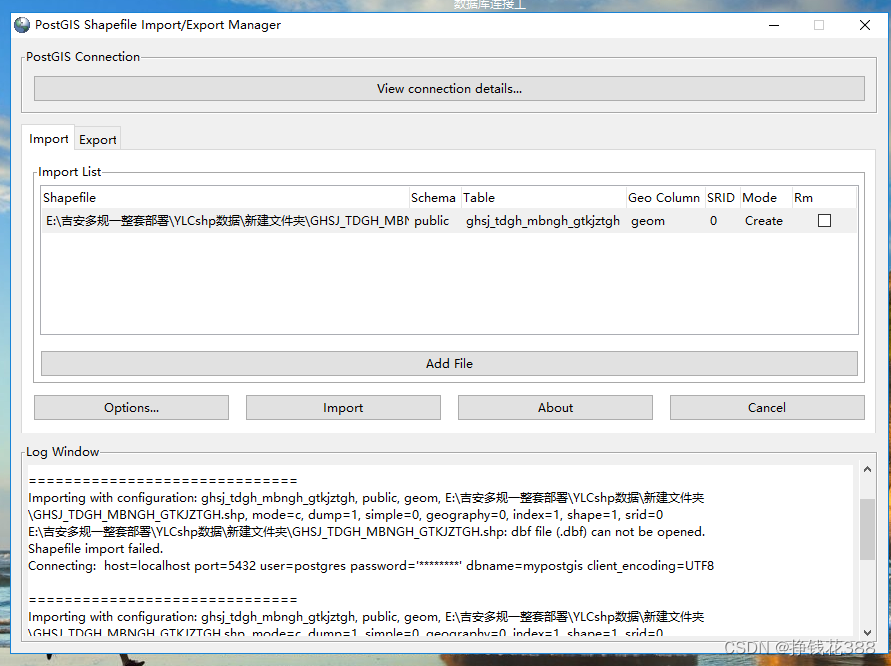
Task: Edit the table name ghsj_tdgh_mbngh_gtkjztgh
Action: tap(543, 220)
